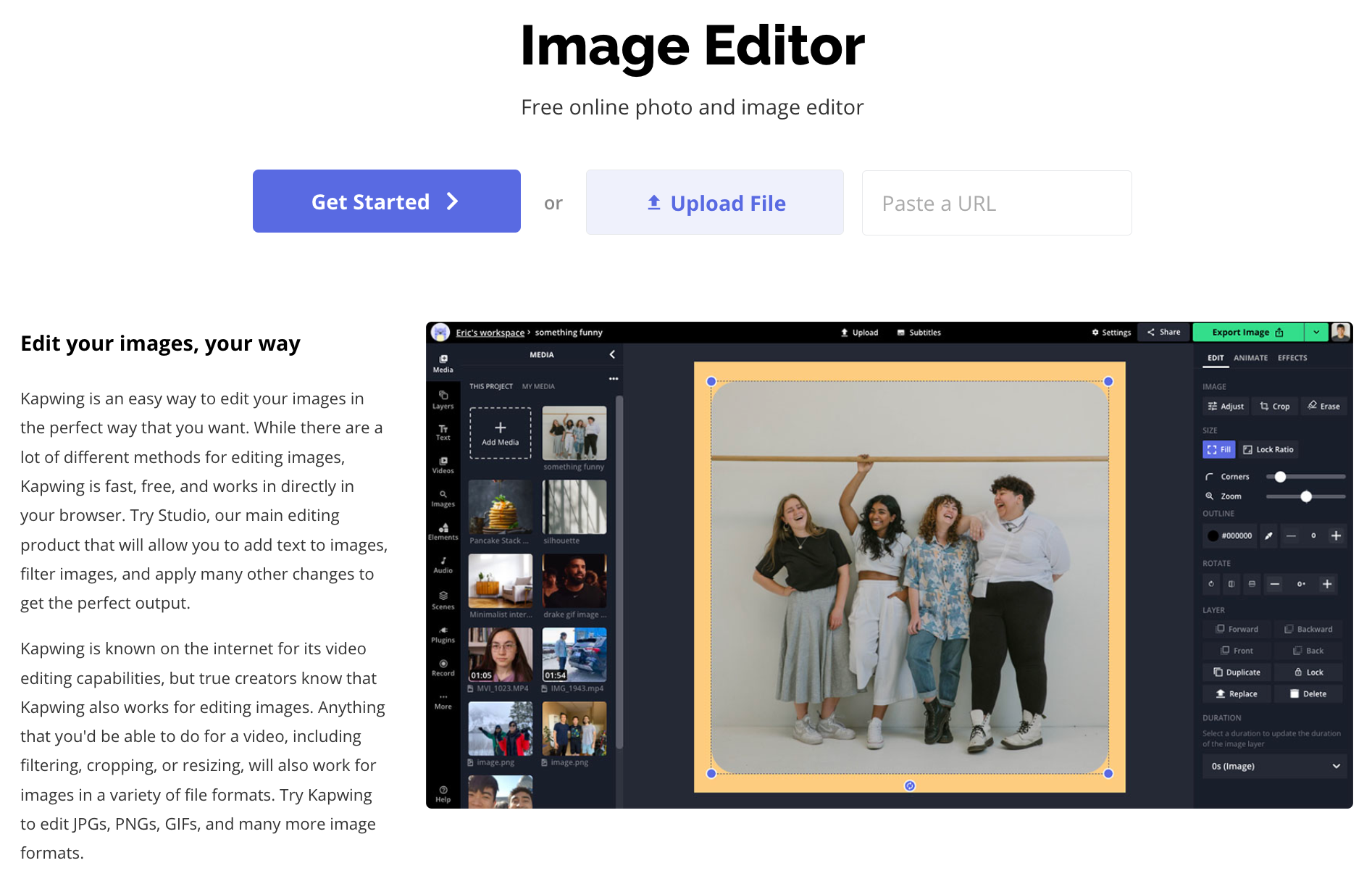The width and height of the screenshot is (1372, 884).
Task: Click the outline eyedropper icon
Action: pyautogui.click(x=1268, y=536)
